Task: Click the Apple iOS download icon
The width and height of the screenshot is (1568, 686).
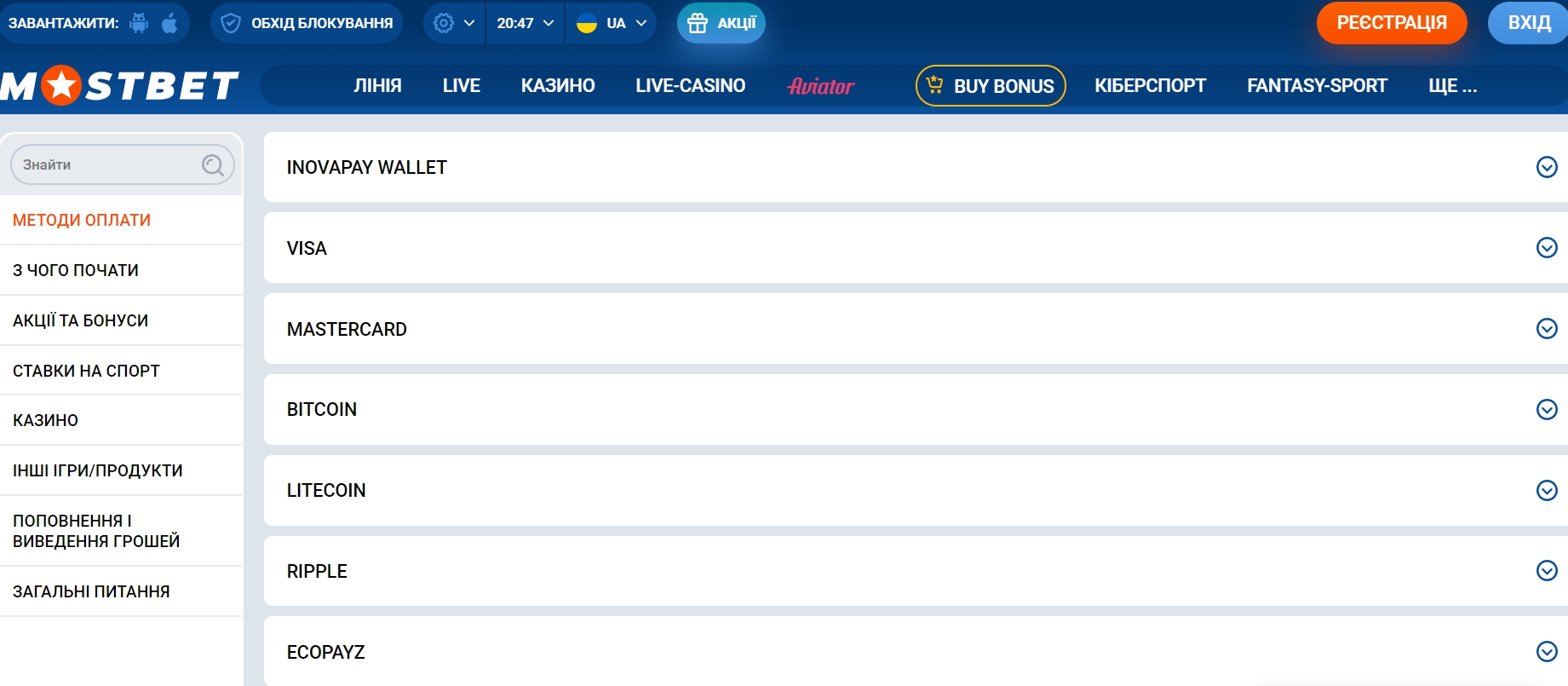Action: pyautogui.click(x=169, y=23)
